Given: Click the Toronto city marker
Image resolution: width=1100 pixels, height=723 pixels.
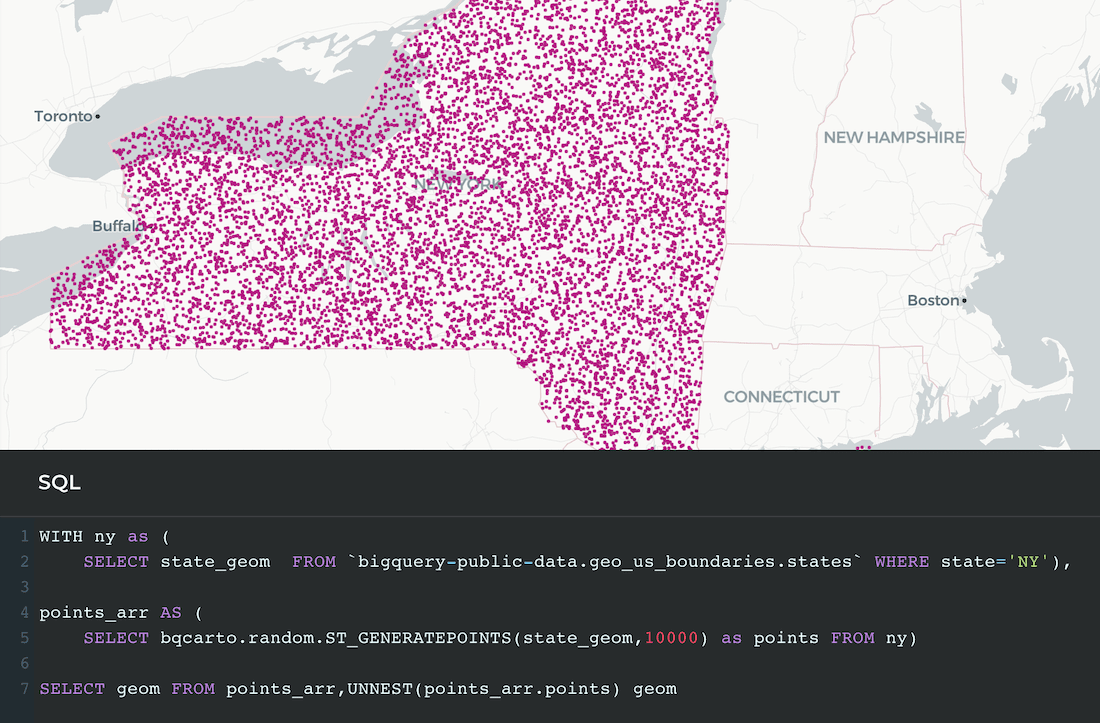Looking at the screenshot, I should (x=95, y=116).
